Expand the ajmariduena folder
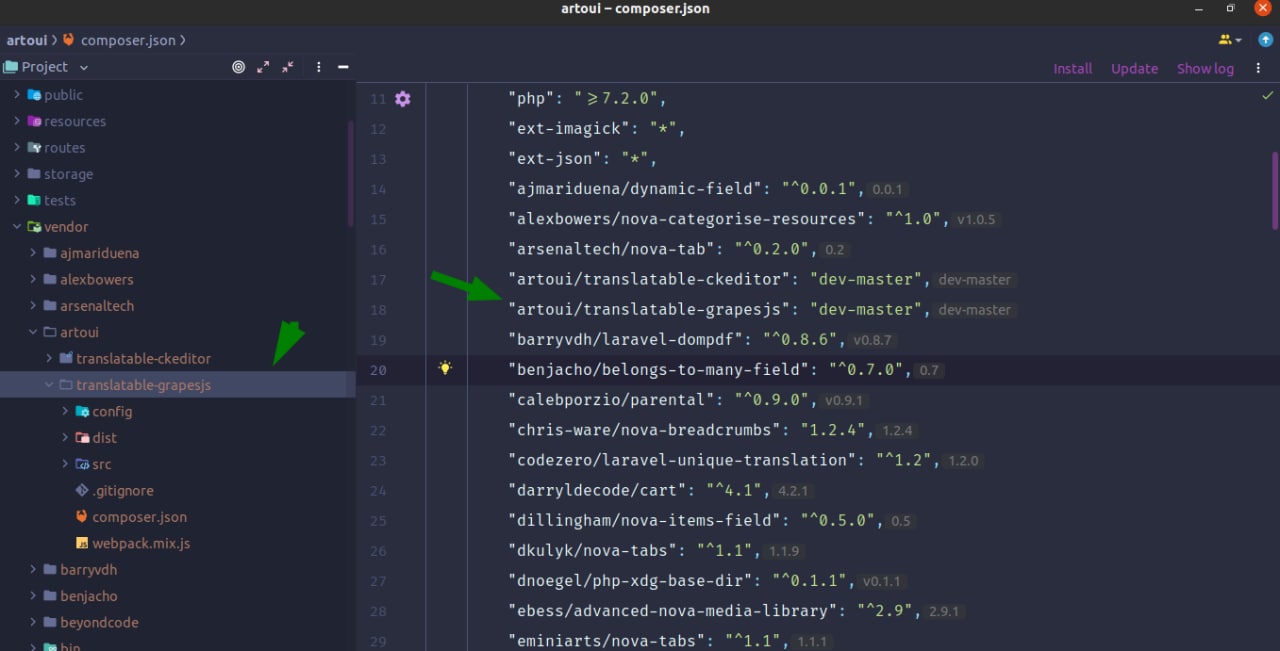This screenshot has width=1280, height=651. coord(33,253)
